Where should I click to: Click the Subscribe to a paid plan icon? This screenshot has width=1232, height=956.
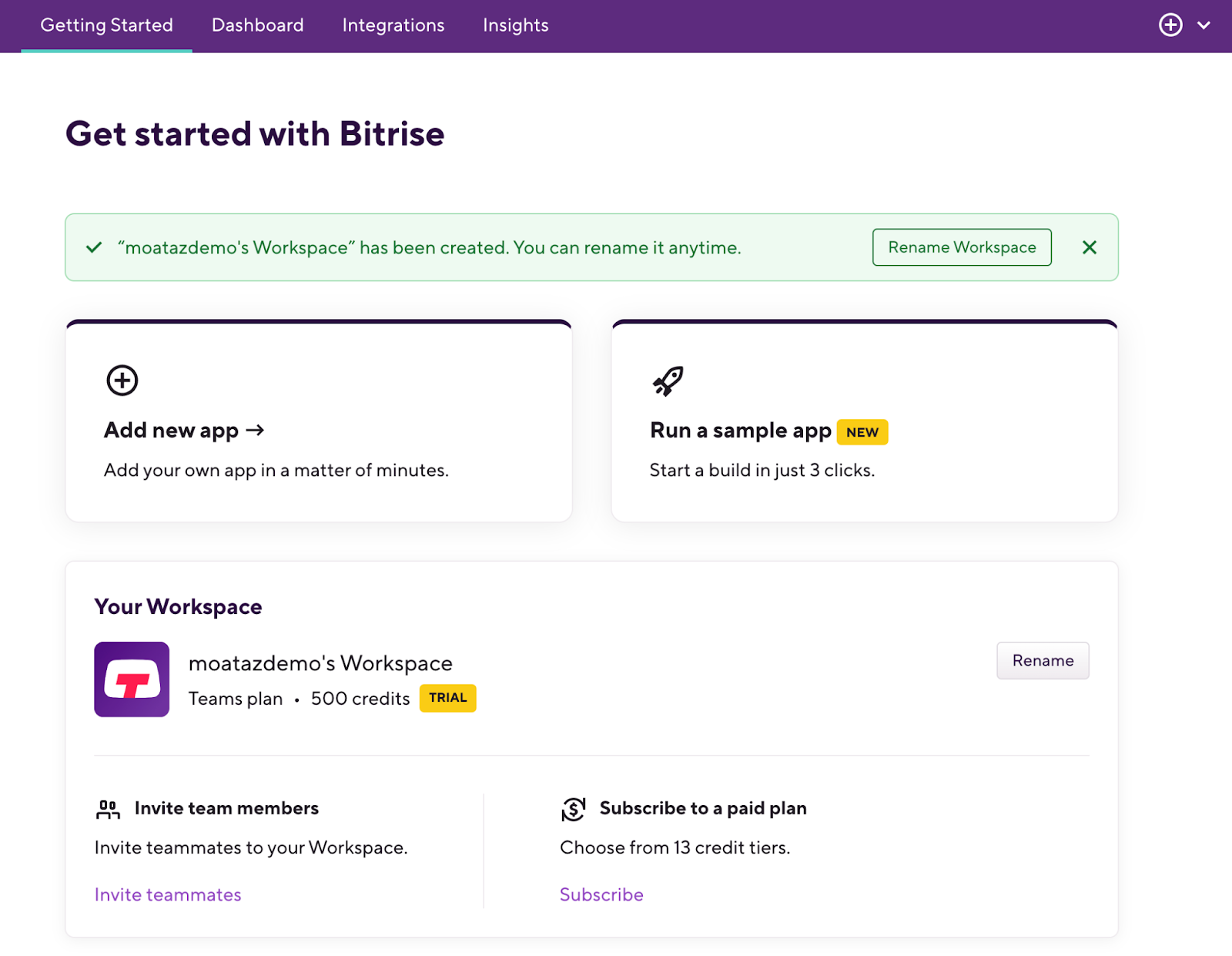pyautogui.click(x=573, y=809)
